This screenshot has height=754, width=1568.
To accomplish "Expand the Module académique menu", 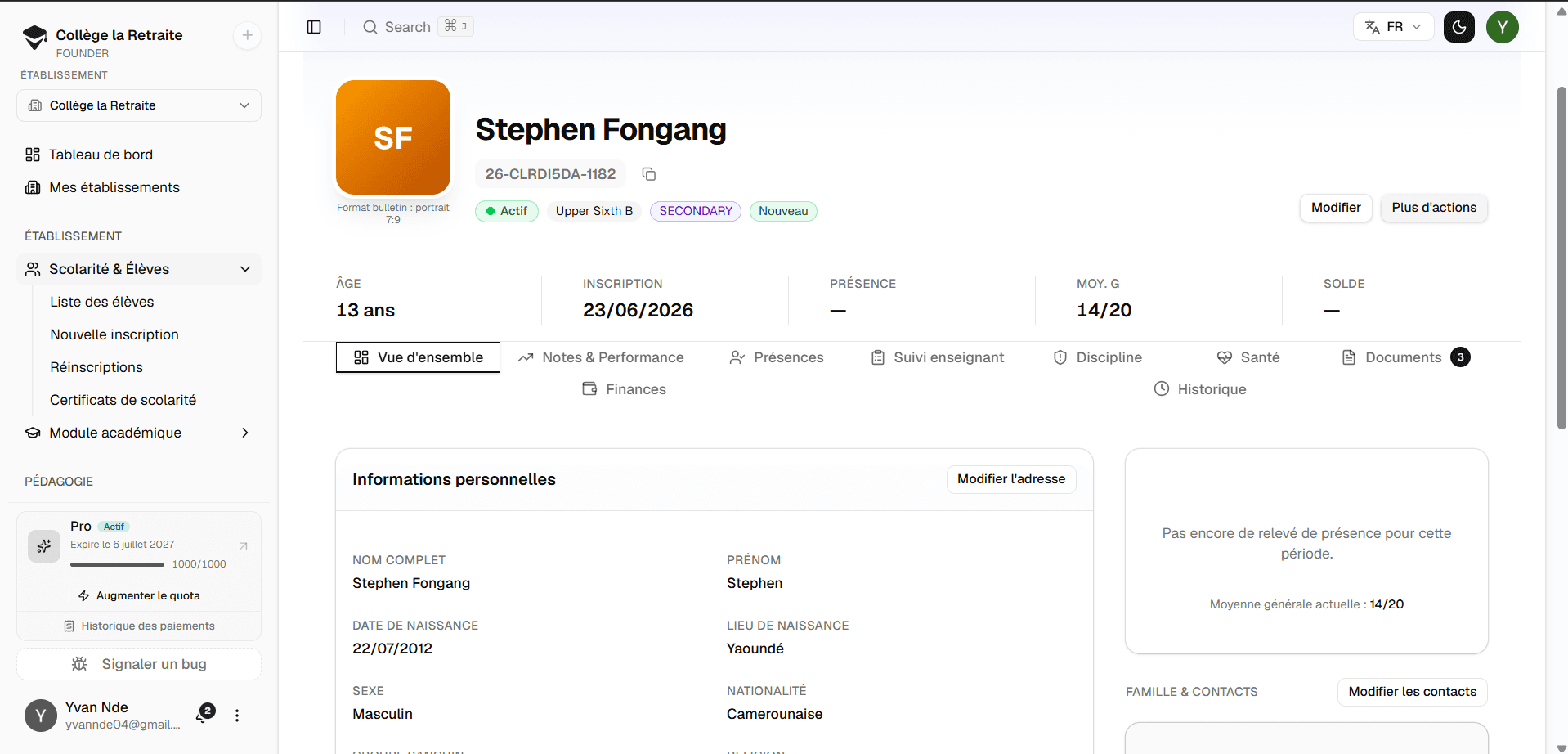I will pos(139,433).
